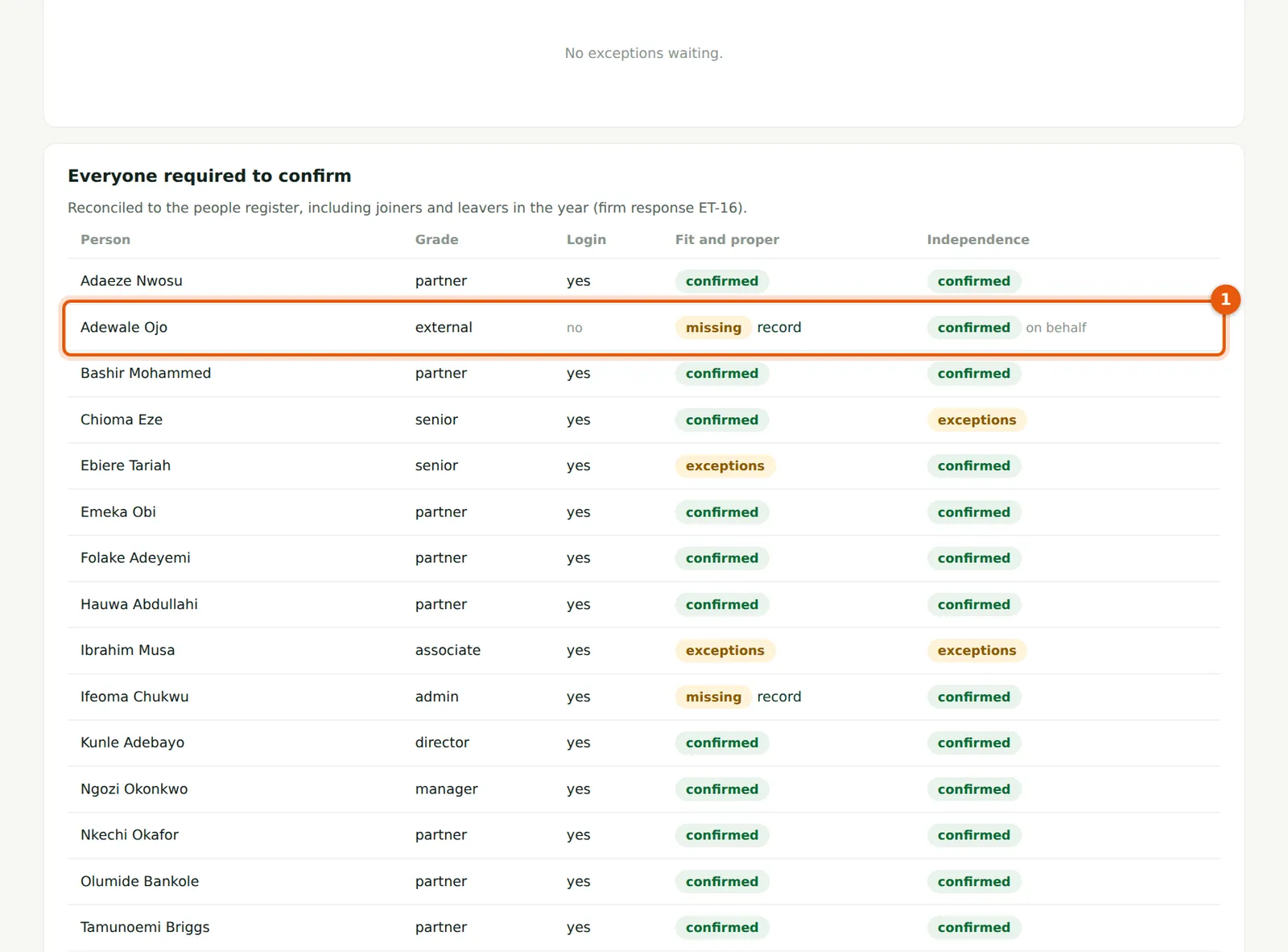Click the 'No exceptions waiting.' message
Screen dimensions: 1288x952
(x=644, y=53)
